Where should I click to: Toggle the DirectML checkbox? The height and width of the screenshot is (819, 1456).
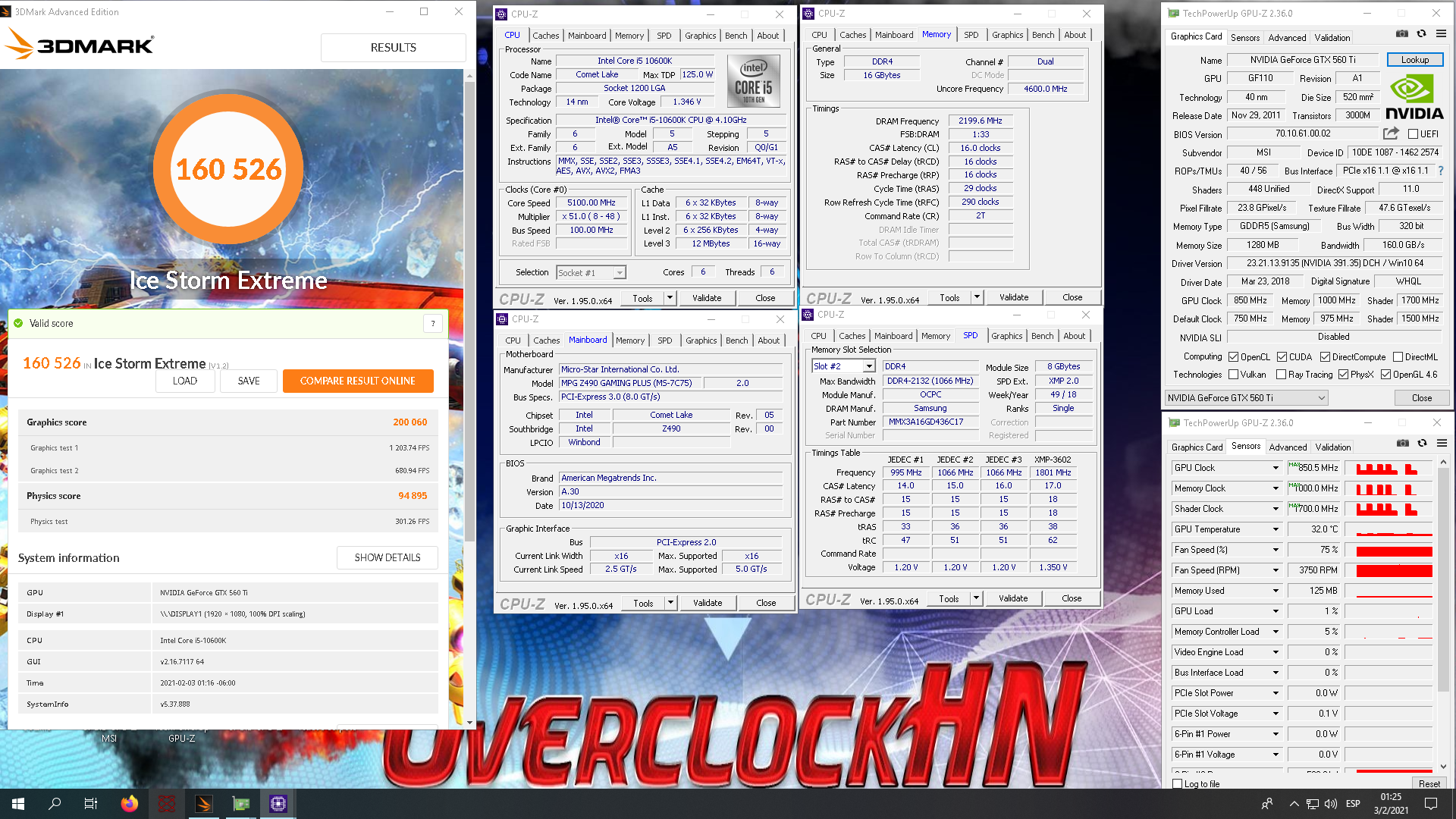[x=1398, y=357]
